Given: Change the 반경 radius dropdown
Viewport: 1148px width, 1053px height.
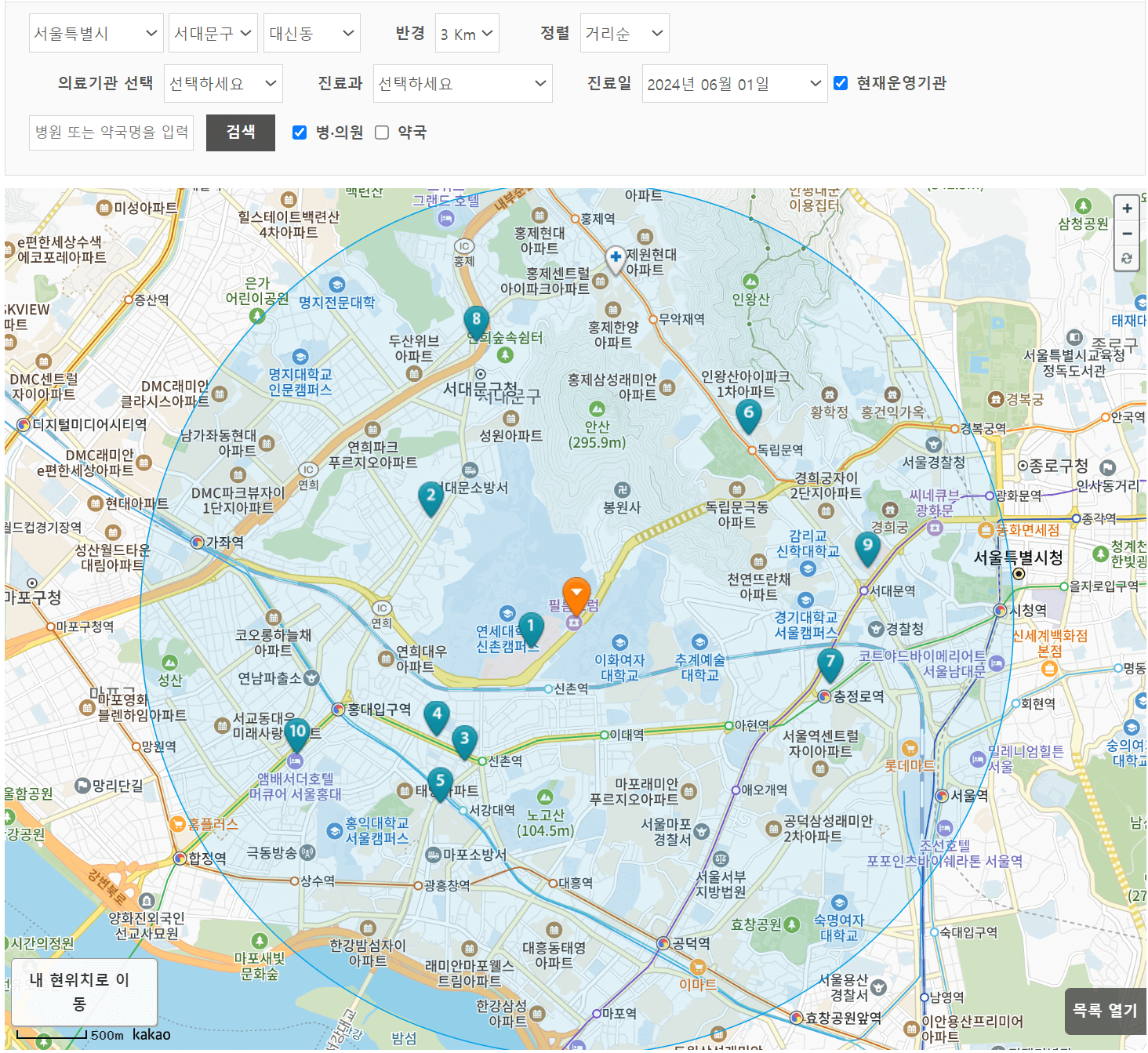Looking at the screenshot, I should 467,33.
